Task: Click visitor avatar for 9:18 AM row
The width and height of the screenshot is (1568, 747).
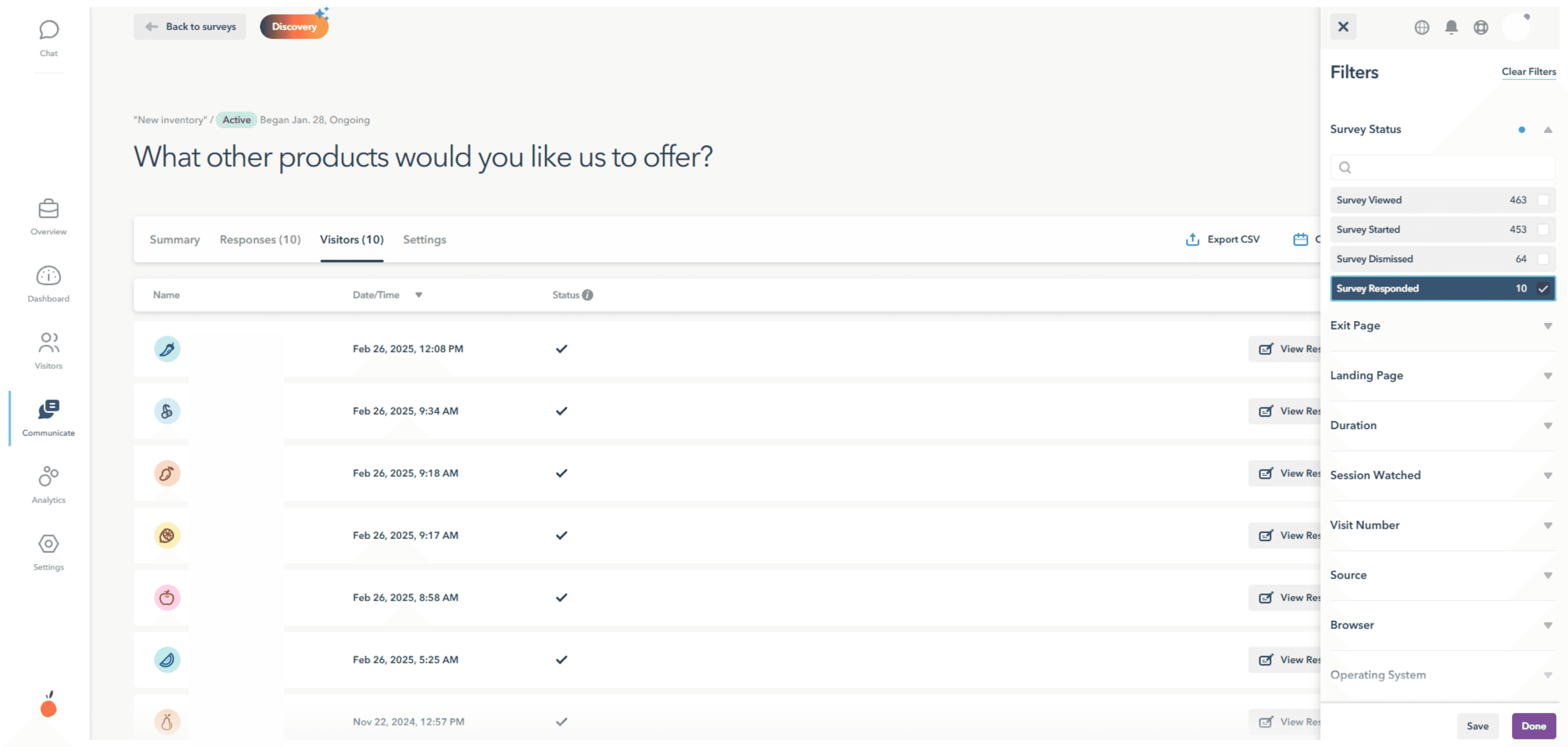Action: click(167, 473)
